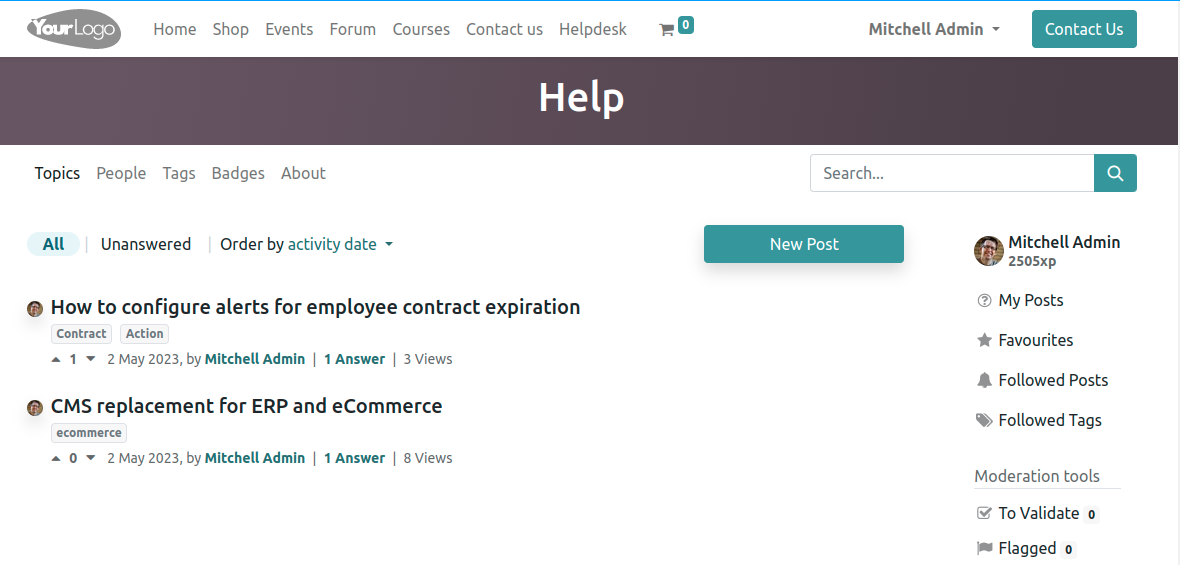Switch to the Topics tab
Image resolution: width=1180 pixels, height=565 pixels.
(57, 173)
